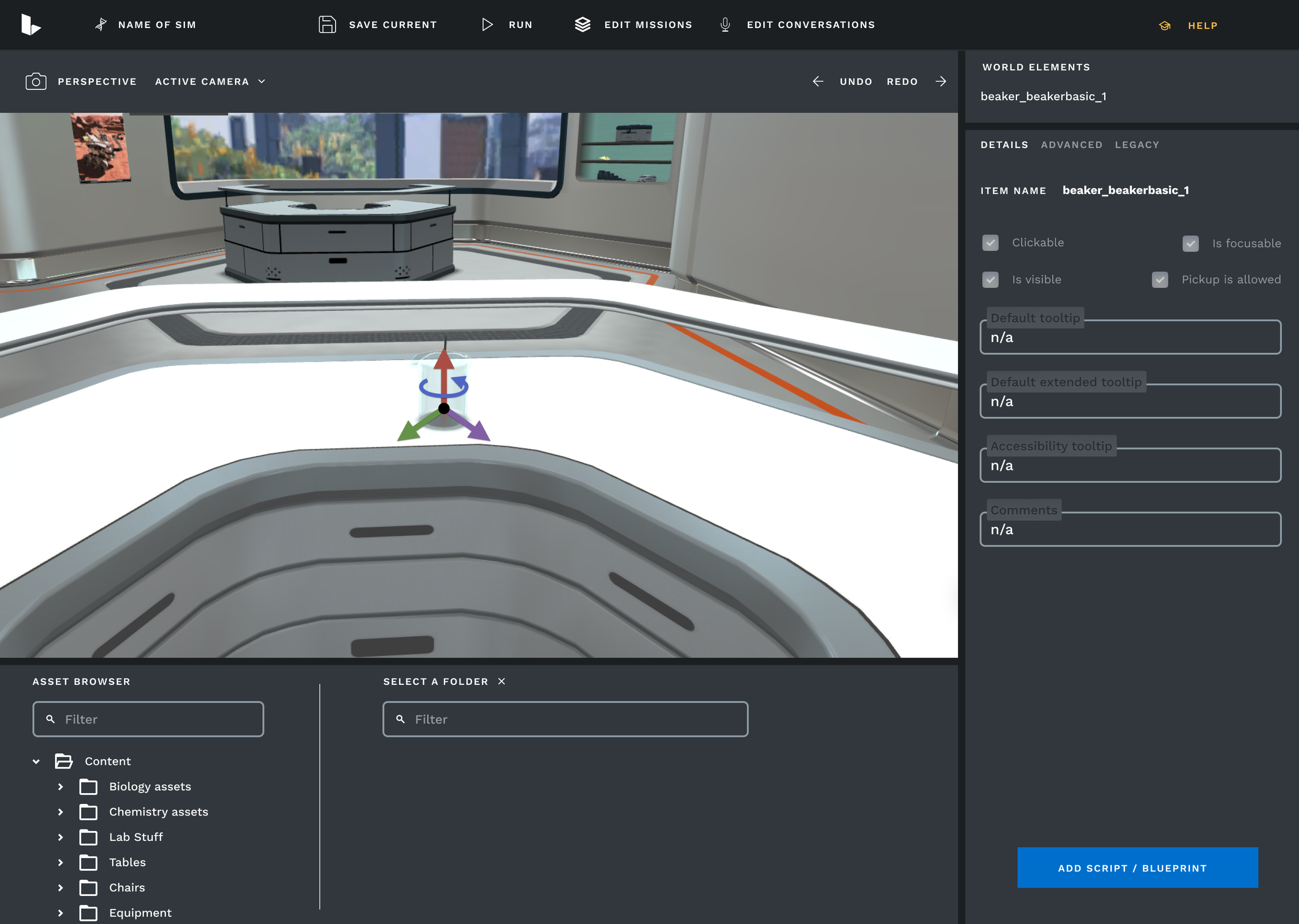Screen dimensions: 1299x924
Task: Expand the Tables folder
Action: pyautogui.click(x=60, y=863)
